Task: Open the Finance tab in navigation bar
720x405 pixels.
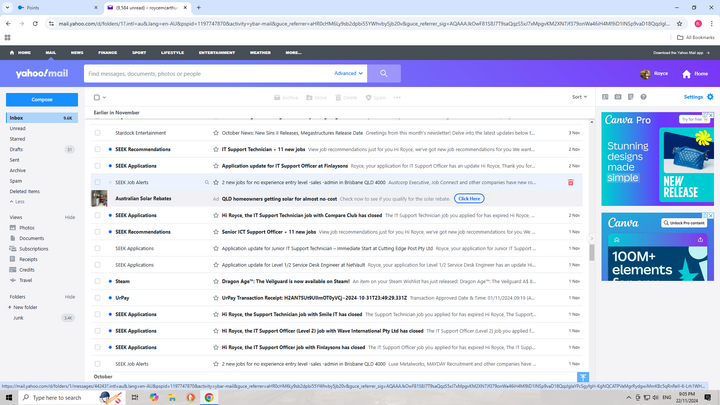Action: 107,52
